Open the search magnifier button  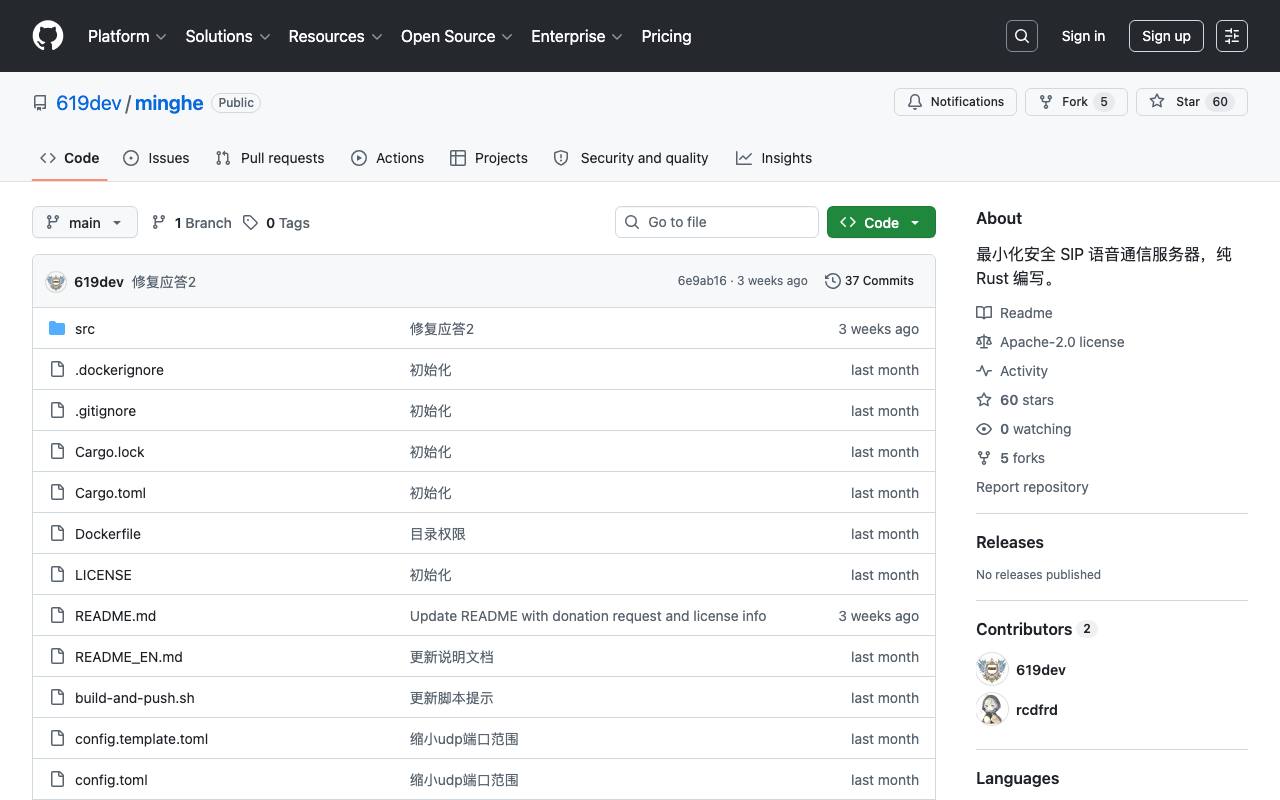tap(1022, 36)
